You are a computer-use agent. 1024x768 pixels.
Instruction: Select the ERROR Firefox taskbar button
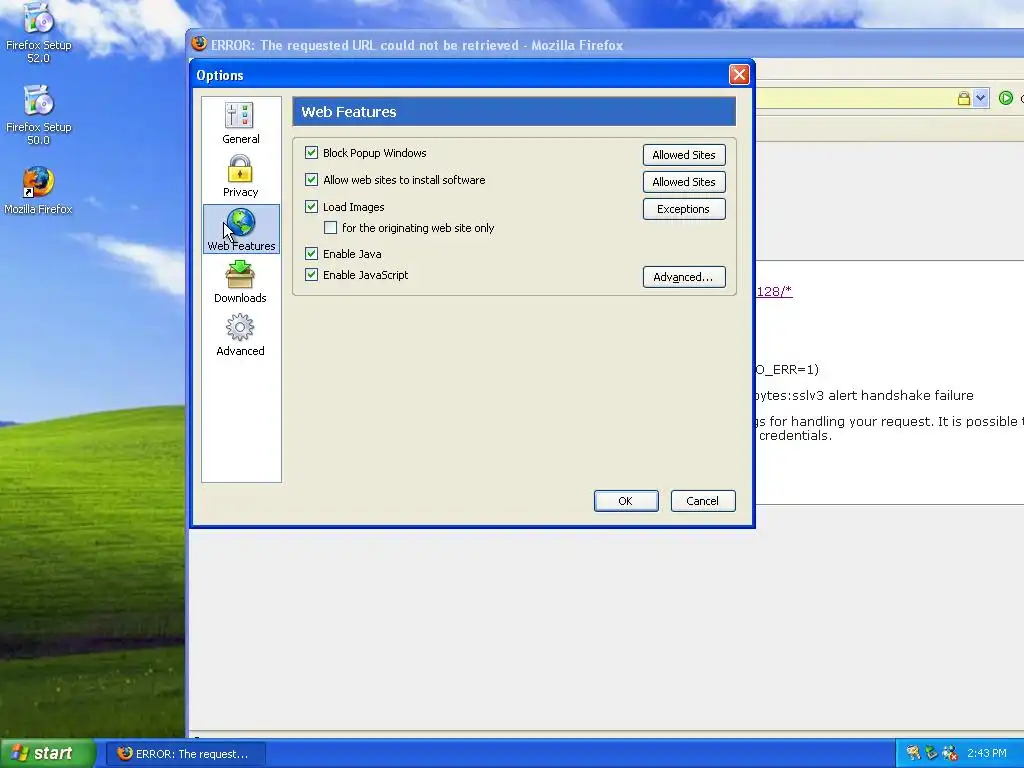tap(185, 754)
